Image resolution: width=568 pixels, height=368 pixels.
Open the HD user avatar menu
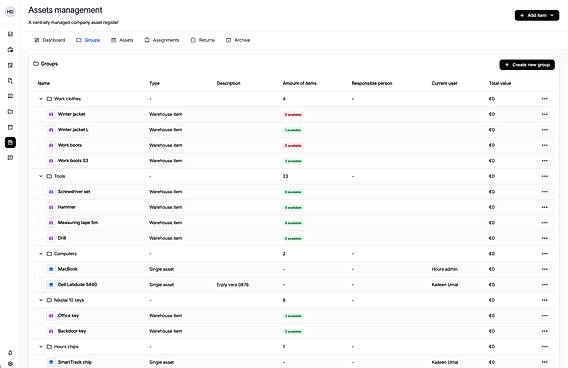click(10, 12)
